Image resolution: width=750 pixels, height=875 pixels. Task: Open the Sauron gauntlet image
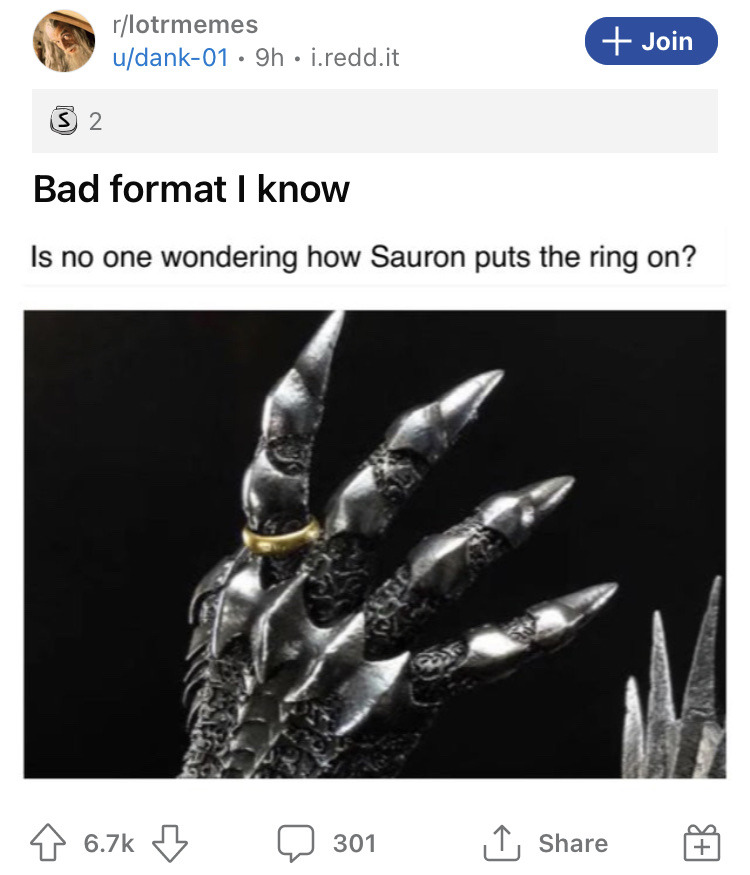point(375,544)
